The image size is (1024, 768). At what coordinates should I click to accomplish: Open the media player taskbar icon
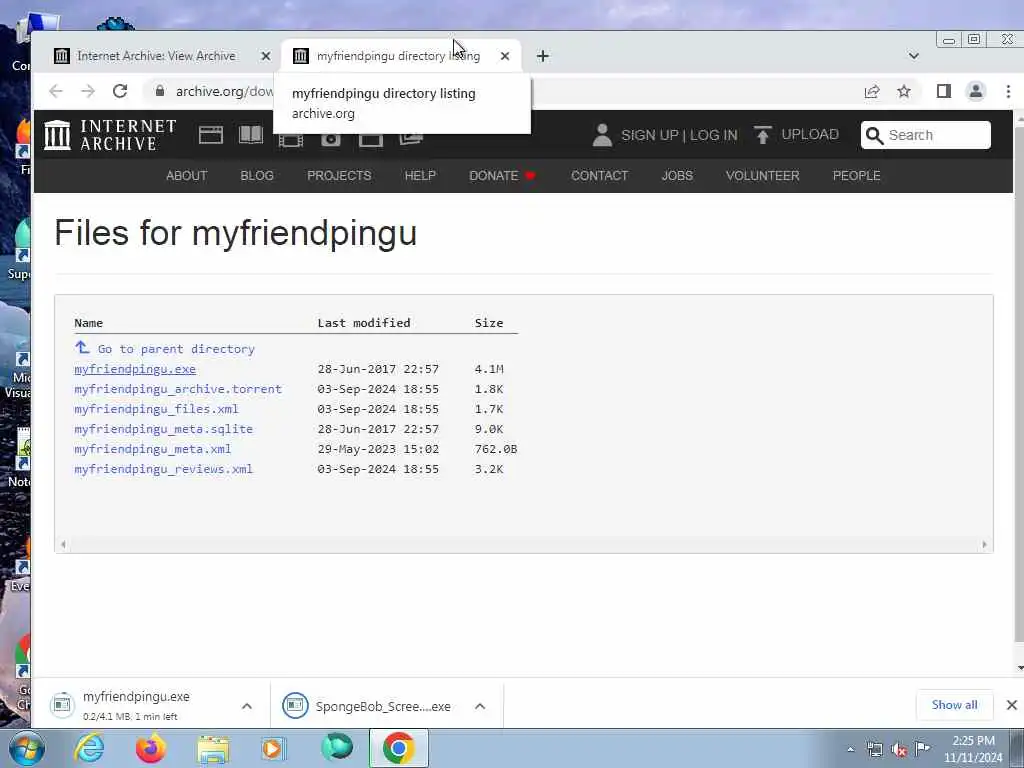pos(273,748)
